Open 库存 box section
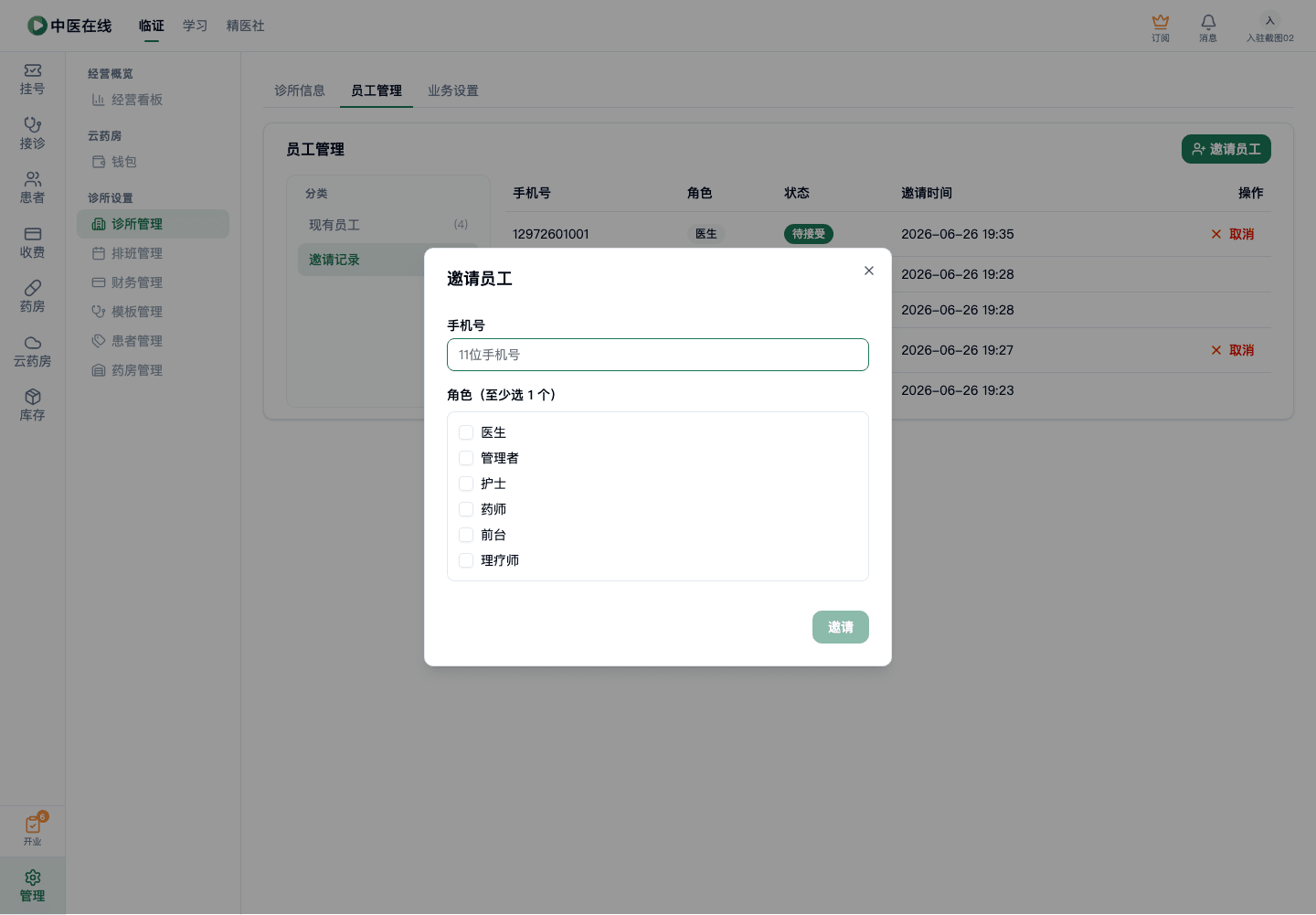Screen dimensions: 1316x915 (x=33, y=406)
